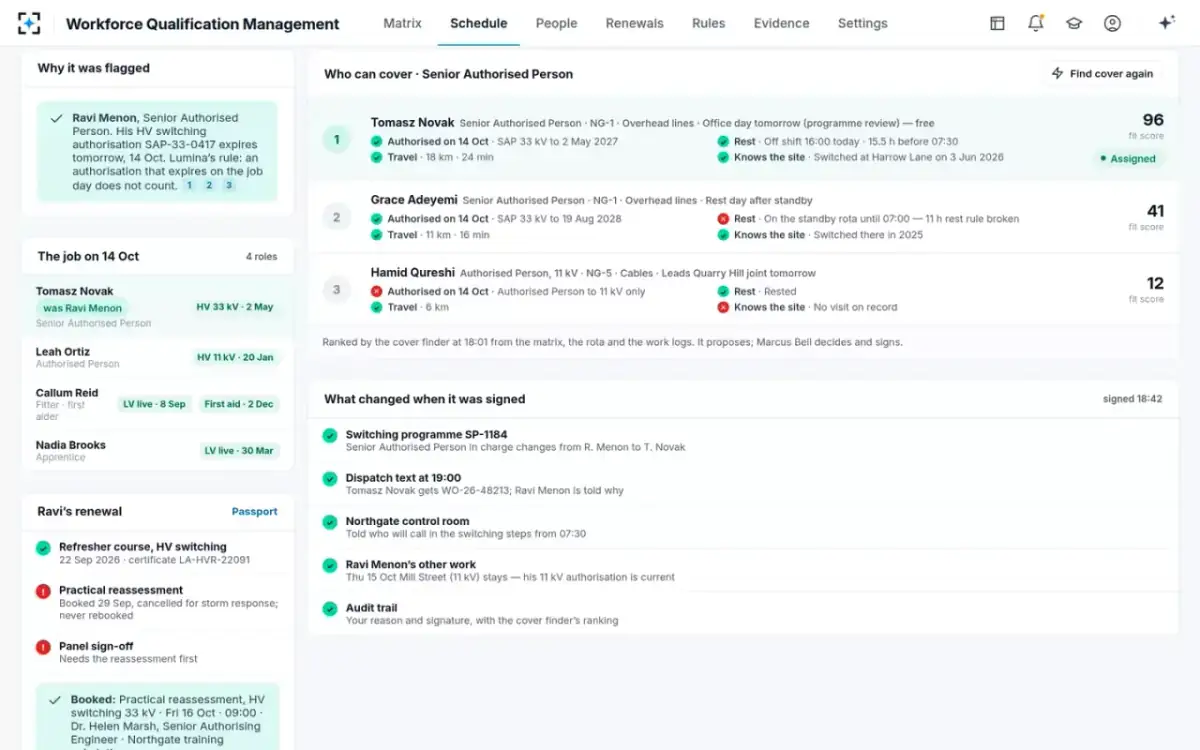Click the 'LV live · 30 Mar' chip
Screen dimensions: 1200x750
click(239, 451)
